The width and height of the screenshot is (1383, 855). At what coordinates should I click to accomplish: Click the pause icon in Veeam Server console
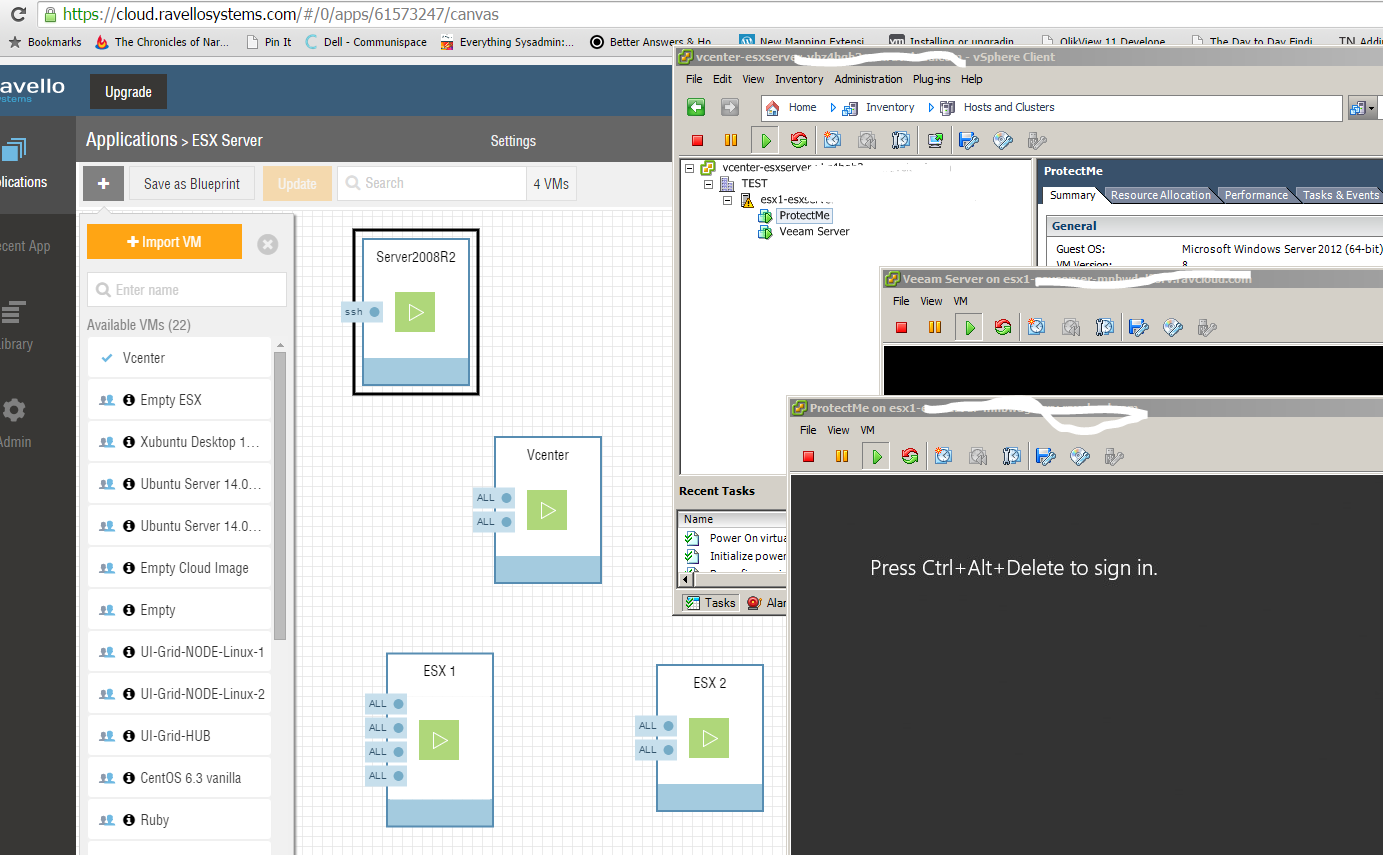coord(935,327)
